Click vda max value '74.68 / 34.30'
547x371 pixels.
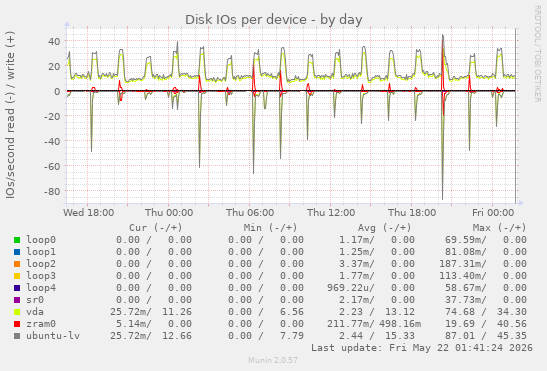coord(486,312)
